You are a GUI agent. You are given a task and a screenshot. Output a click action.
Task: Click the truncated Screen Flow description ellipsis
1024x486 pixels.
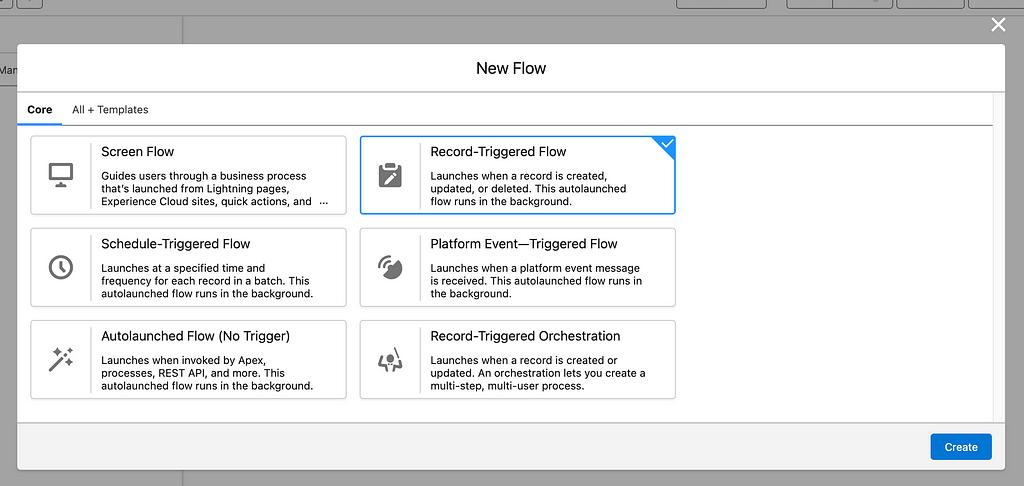pos(323,202)
